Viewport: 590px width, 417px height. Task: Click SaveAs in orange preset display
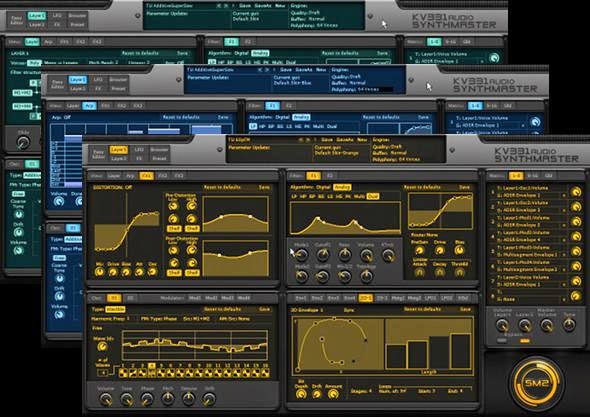(x=345, y=140)
